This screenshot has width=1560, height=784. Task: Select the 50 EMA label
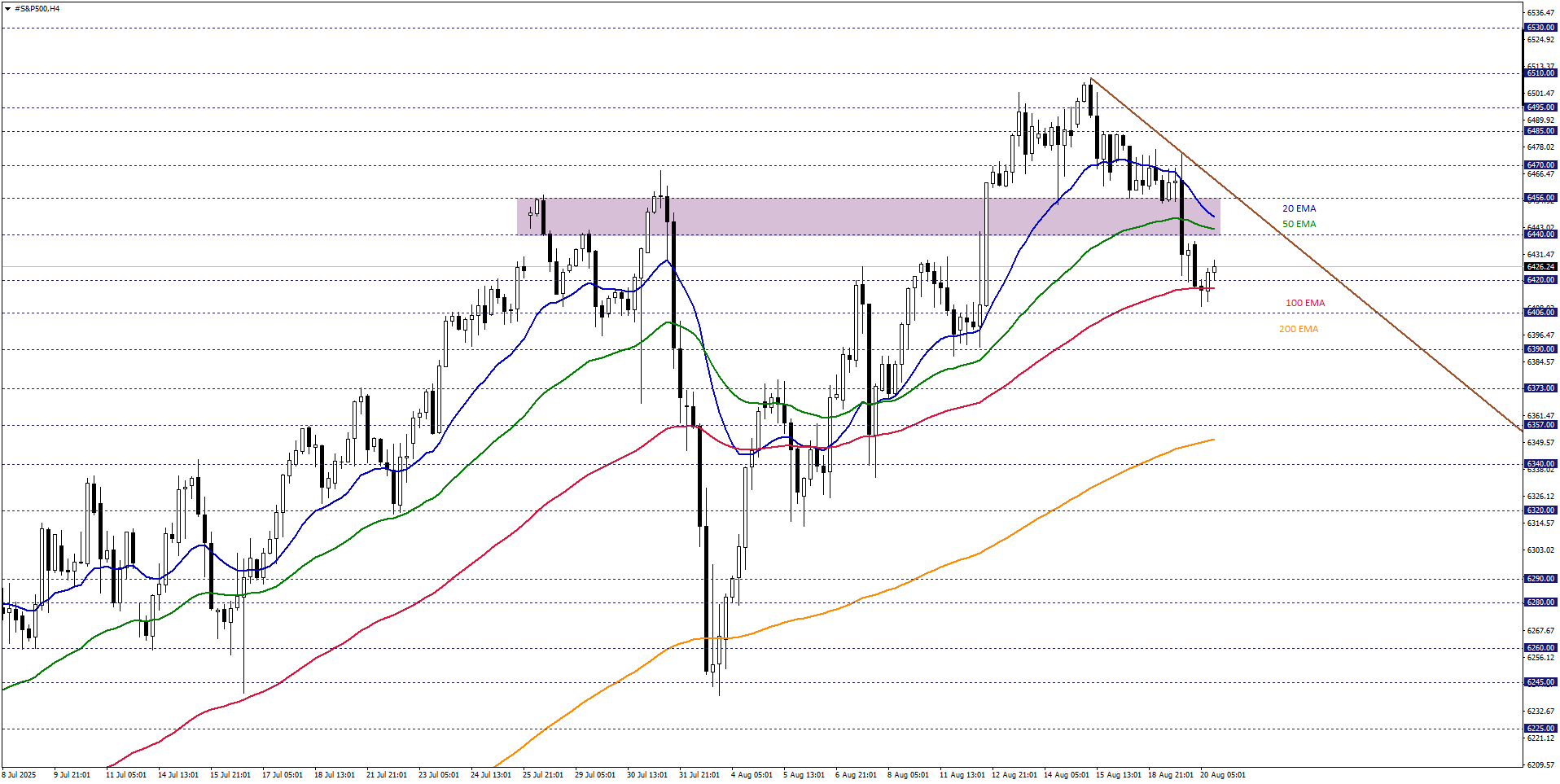[x=1299, y=224]
